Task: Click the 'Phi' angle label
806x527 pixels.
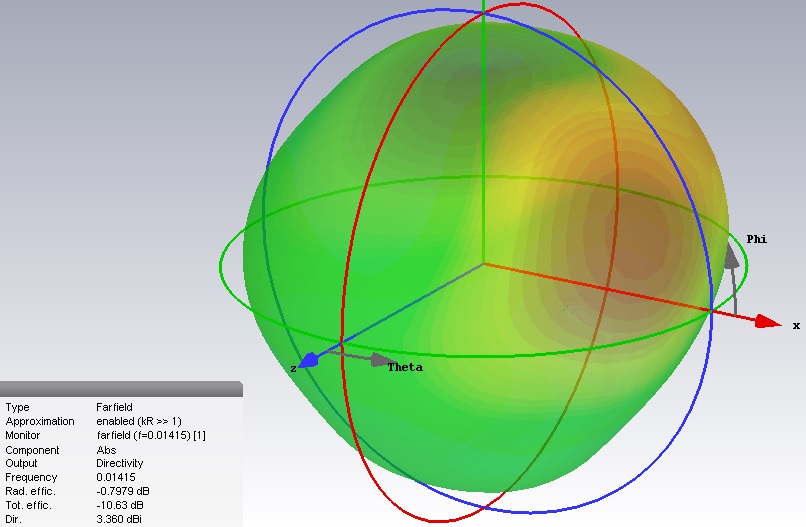Action: pyautogui.click(x=756, y=239)
